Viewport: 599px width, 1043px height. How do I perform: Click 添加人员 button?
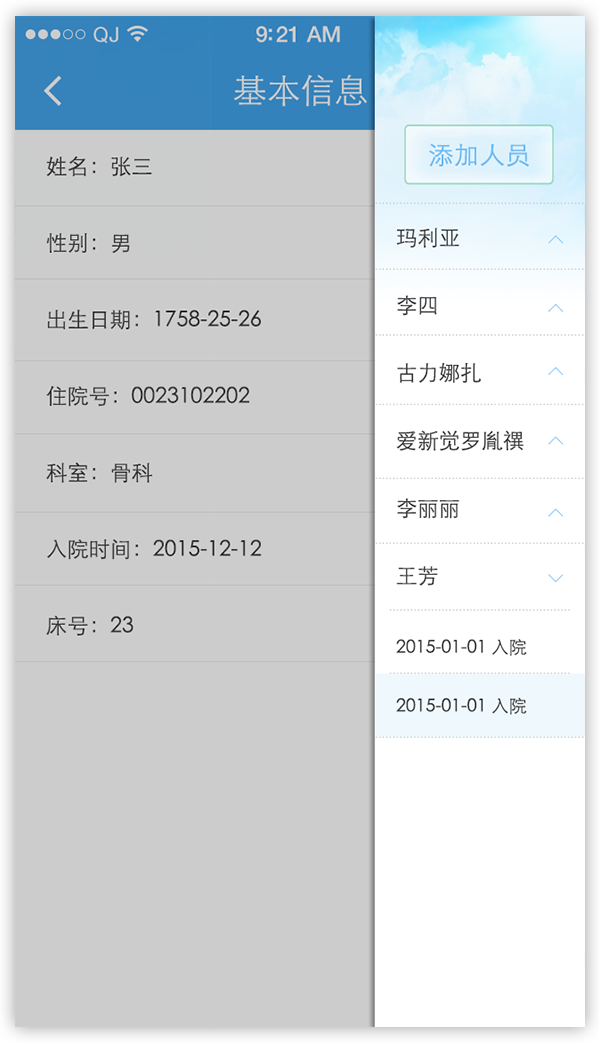point(479,154)
